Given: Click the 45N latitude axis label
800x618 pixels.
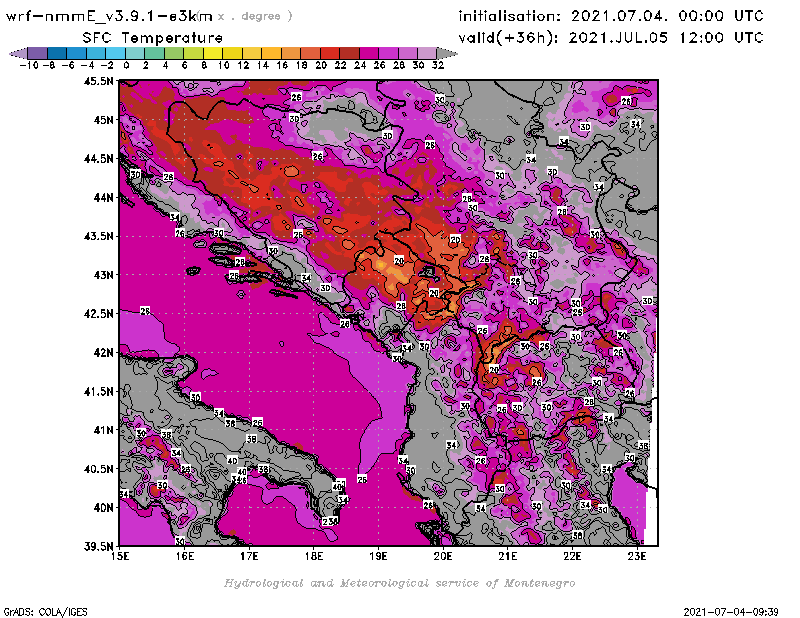Looking at the screenshot, I should tap(103, 120).
